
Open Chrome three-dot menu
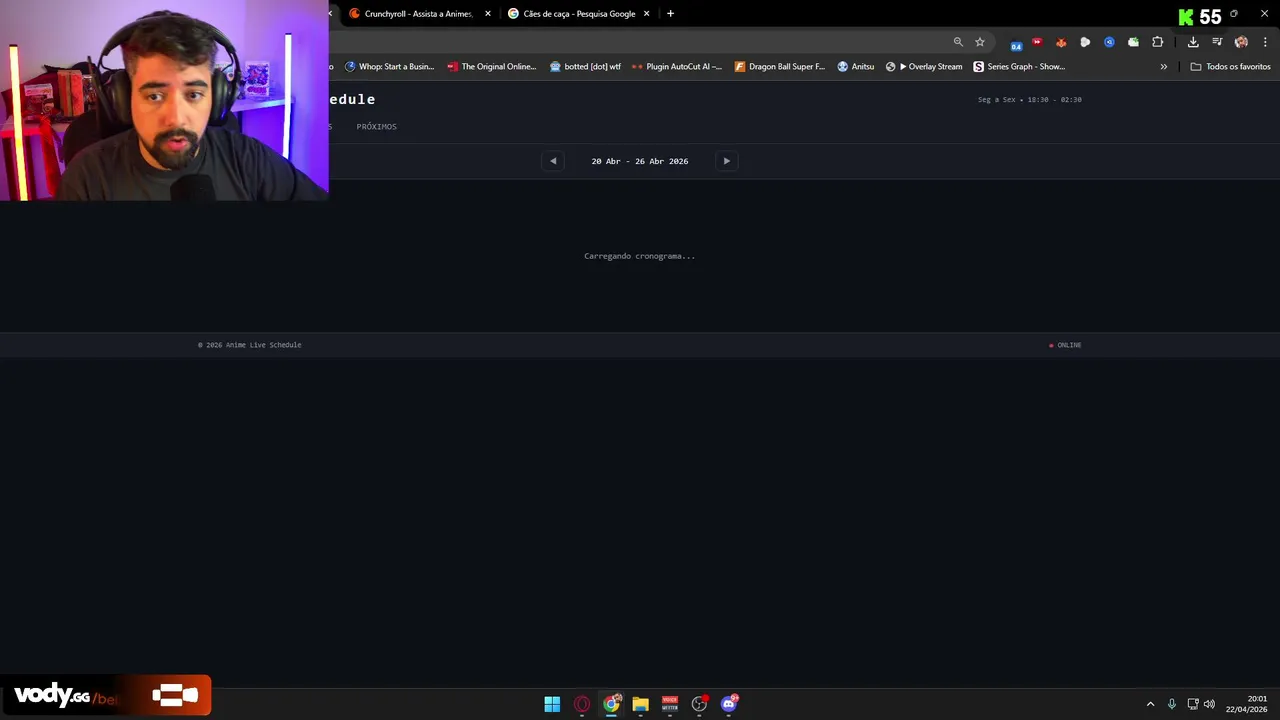(1265, 42)
